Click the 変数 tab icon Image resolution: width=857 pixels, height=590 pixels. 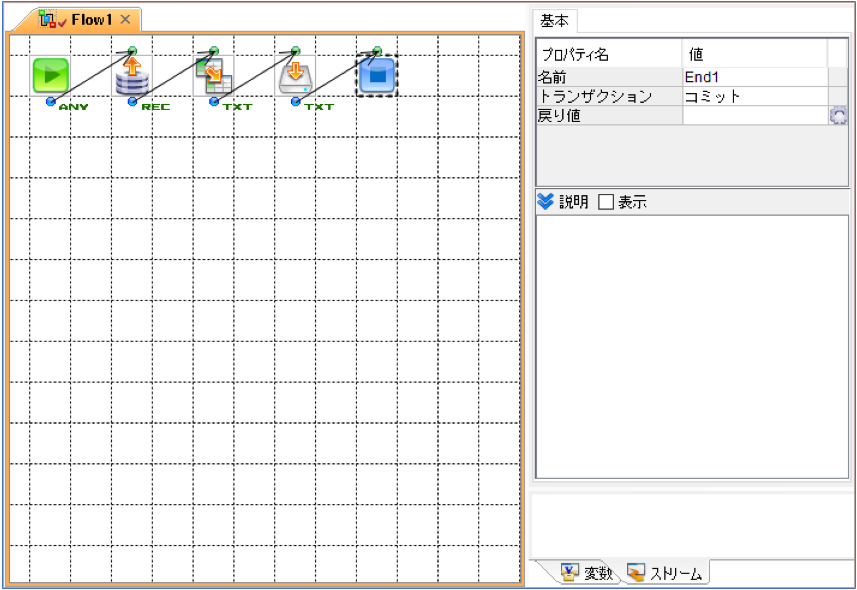coord(570,573)
